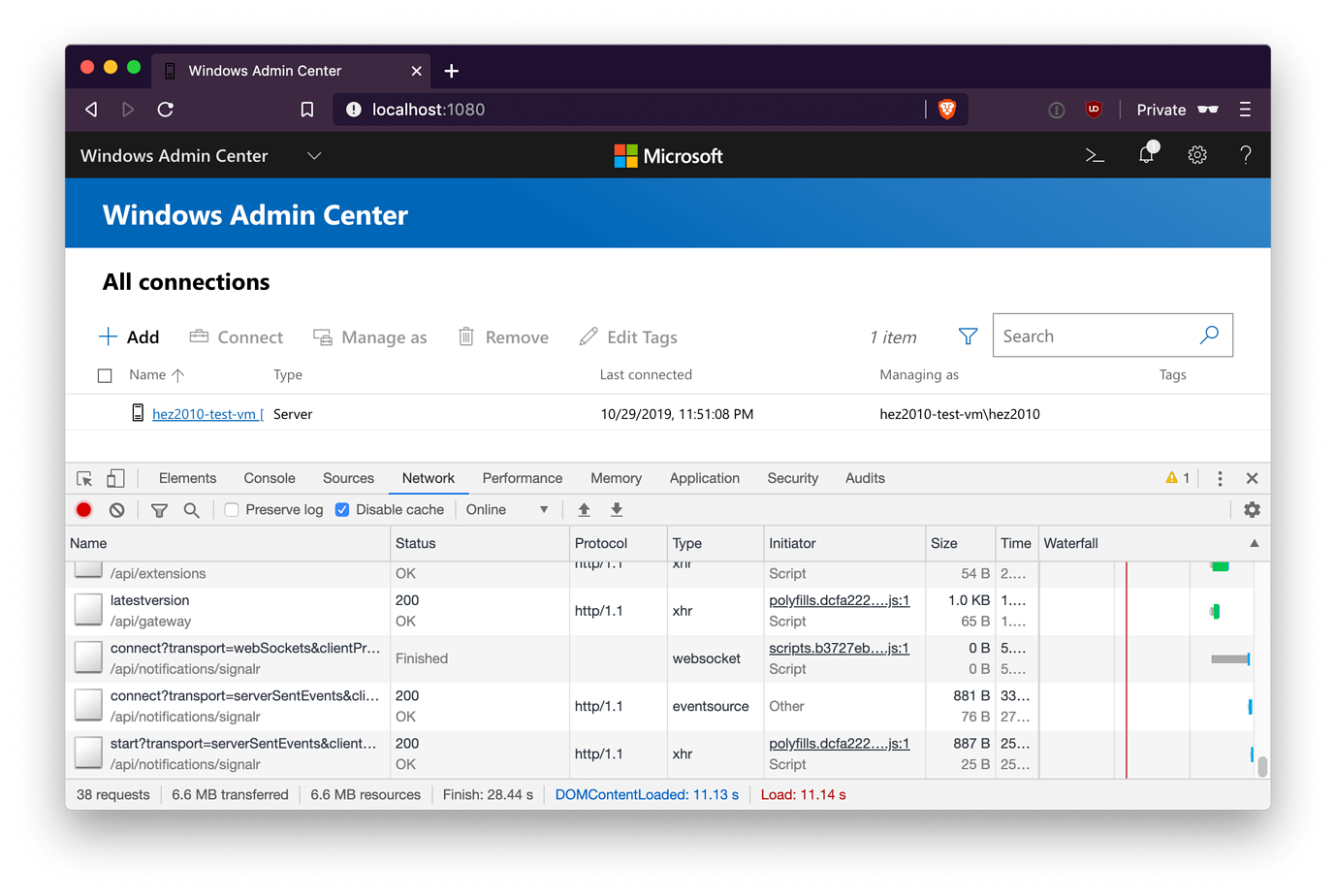Open Windows Admin Center settings gear
1336x896 pixels.
(1197, 155)
